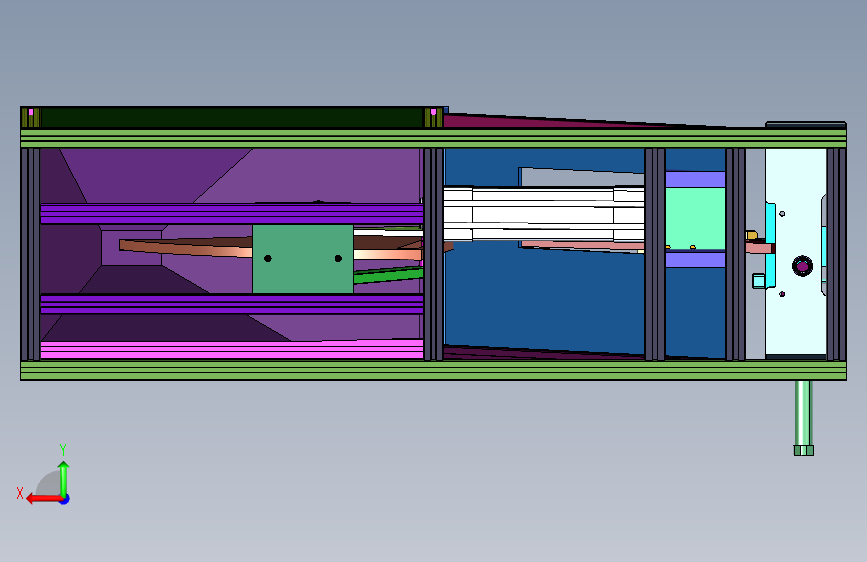Select the small cyan square bracket
The width and height of the screenshot is (867, 562).
pyautogui.click(x=759, y=281)
